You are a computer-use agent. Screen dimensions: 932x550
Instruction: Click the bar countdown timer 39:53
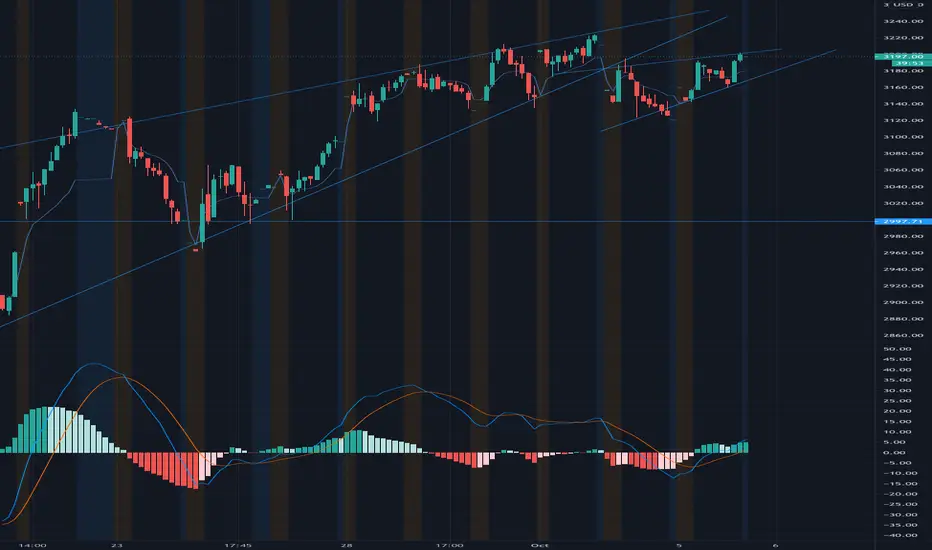[903, 62]
